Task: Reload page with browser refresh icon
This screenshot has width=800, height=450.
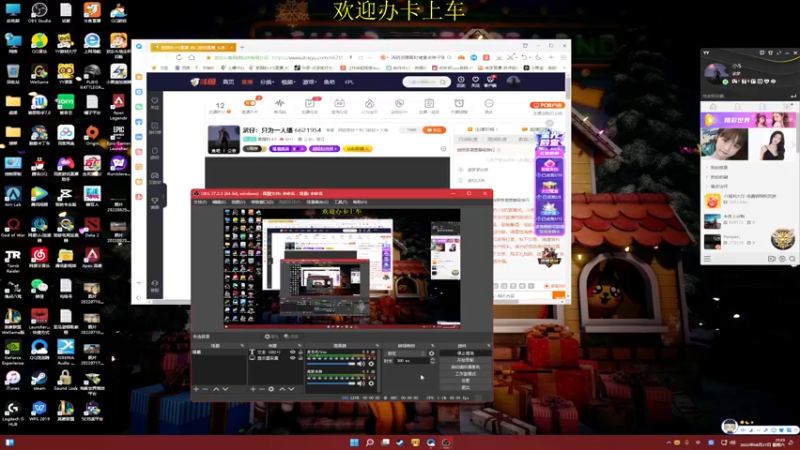Action: [179, 58]
